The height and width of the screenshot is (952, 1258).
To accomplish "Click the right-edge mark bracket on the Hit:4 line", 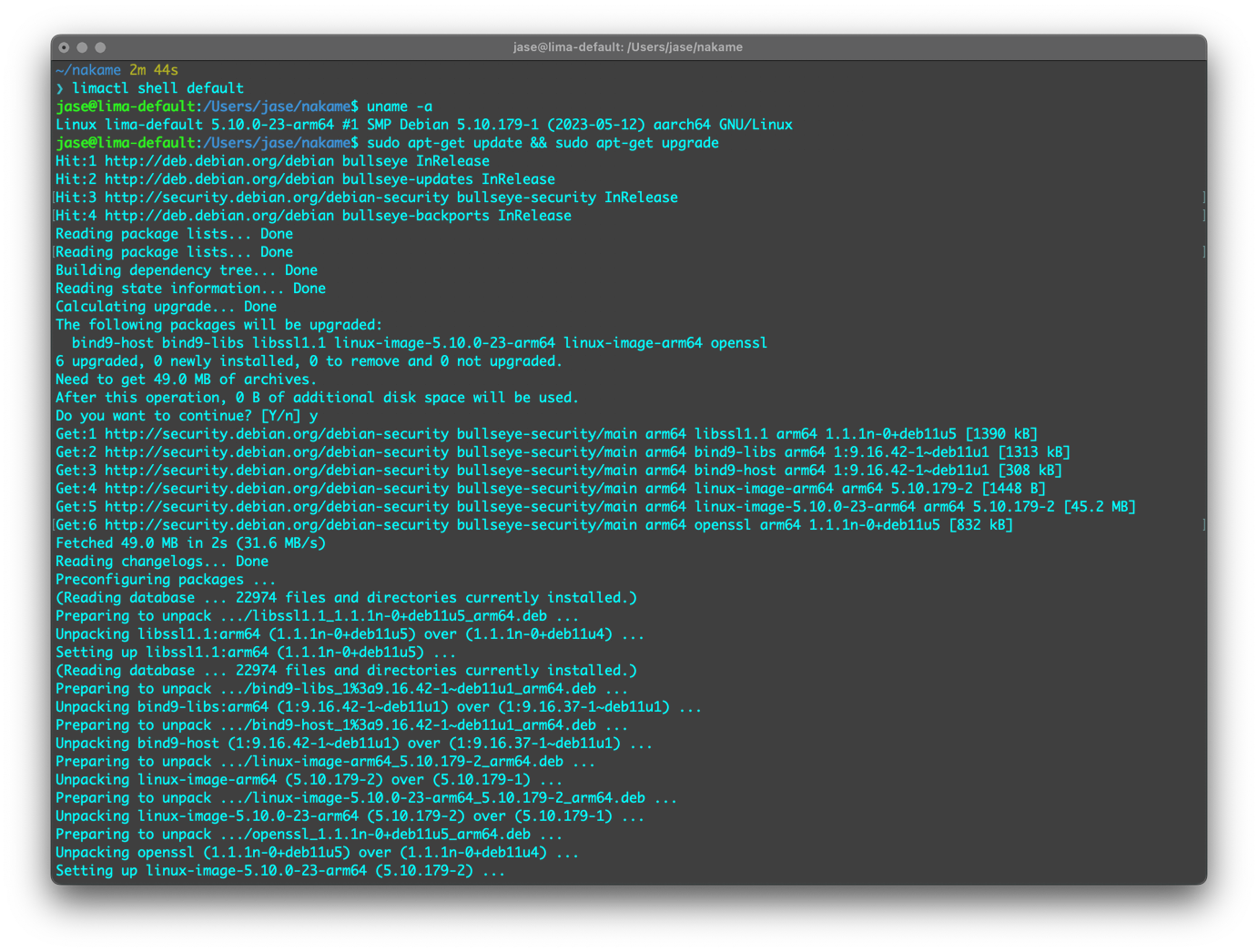I will point(1203,216).
